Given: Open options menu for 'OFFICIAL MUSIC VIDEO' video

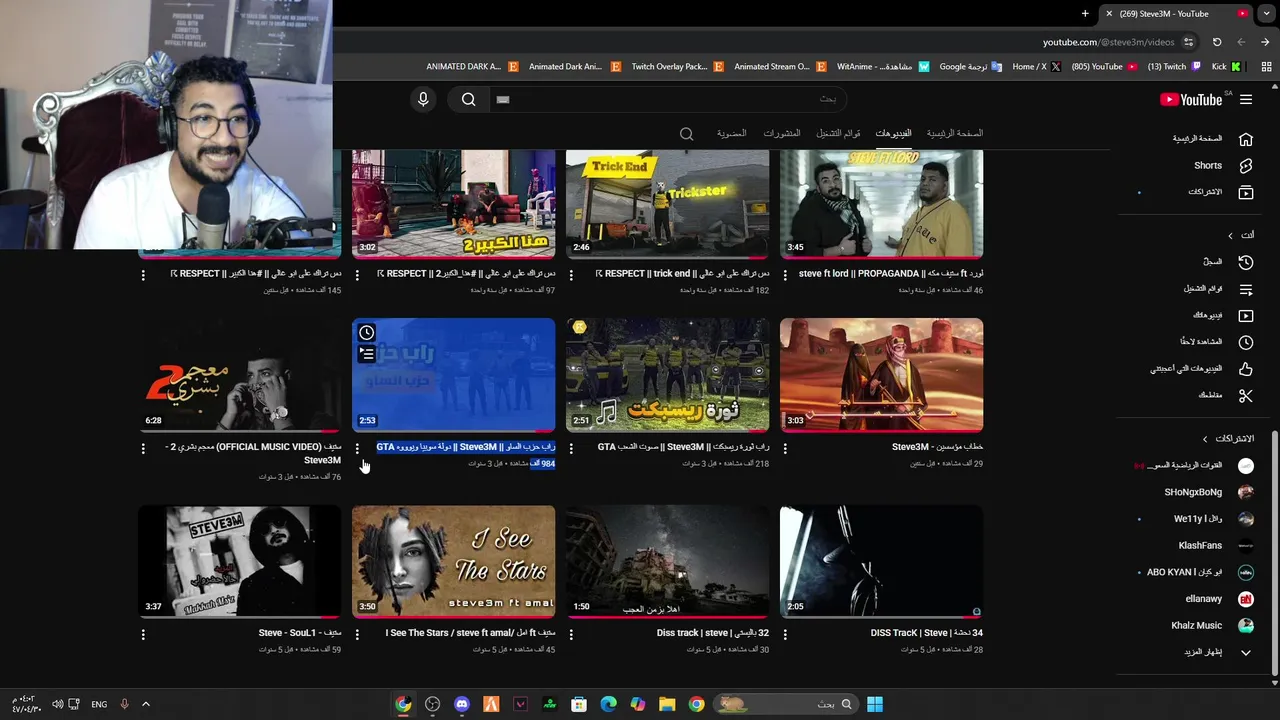Looking at the screenshot, I should [143, 449].
